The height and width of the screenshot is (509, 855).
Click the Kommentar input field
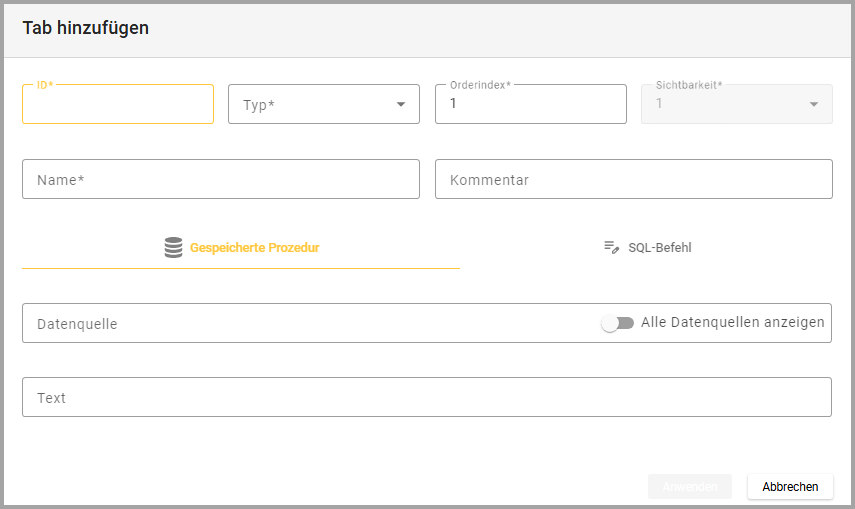click(633, 180)
